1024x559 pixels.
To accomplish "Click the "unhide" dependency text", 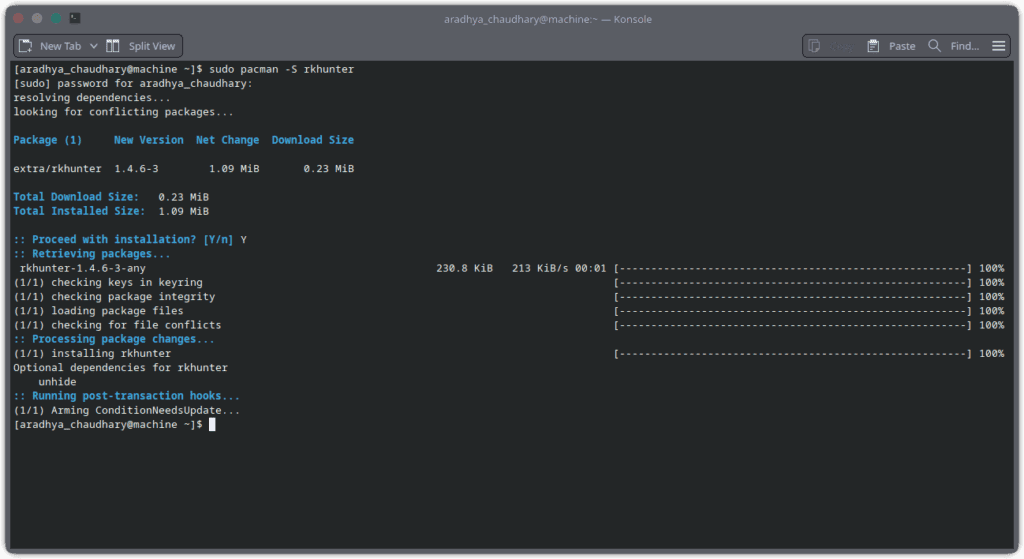I will [x=57, y=382].
